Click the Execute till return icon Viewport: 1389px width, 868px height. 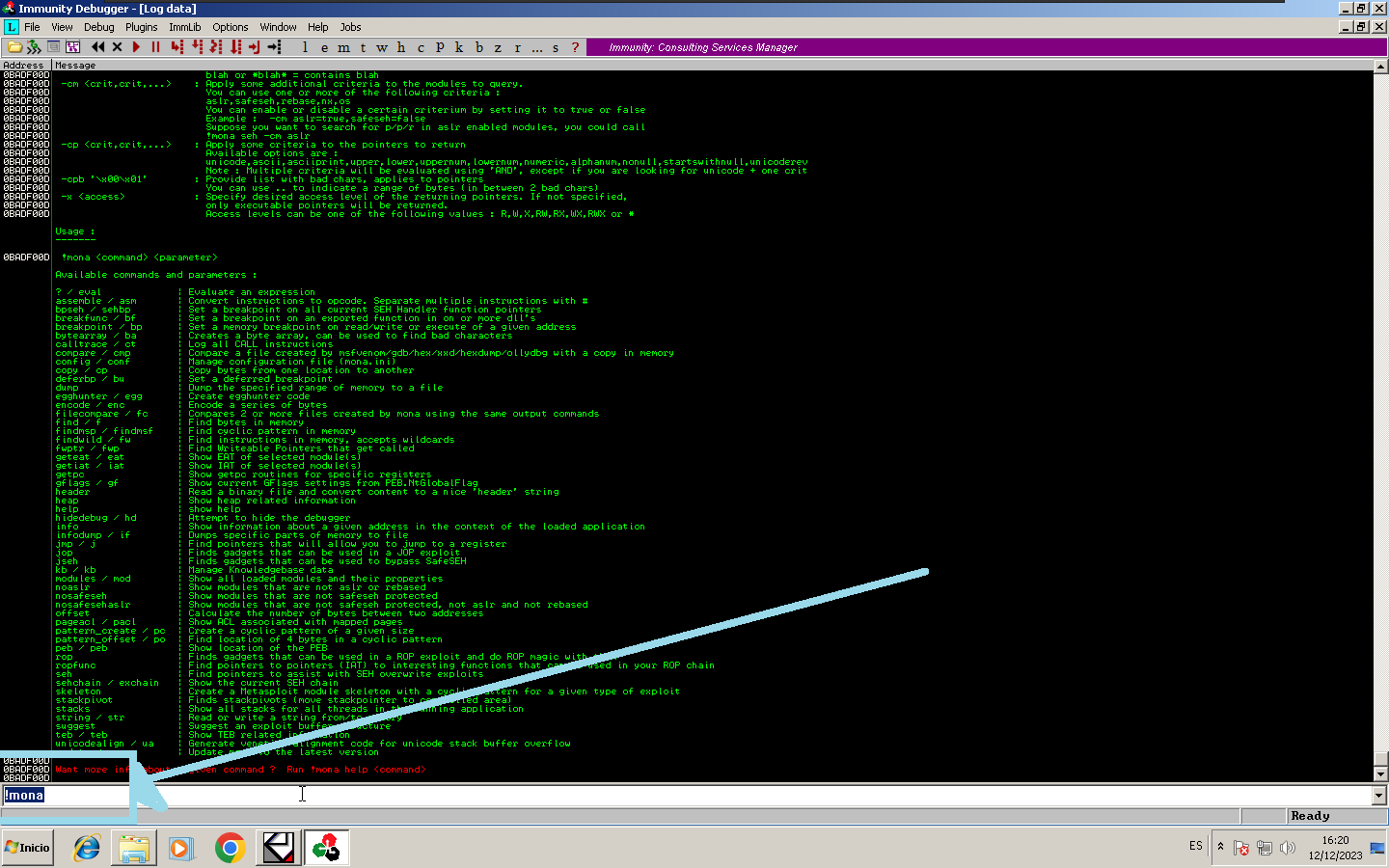pyautogui.click(x=255, y=47)
